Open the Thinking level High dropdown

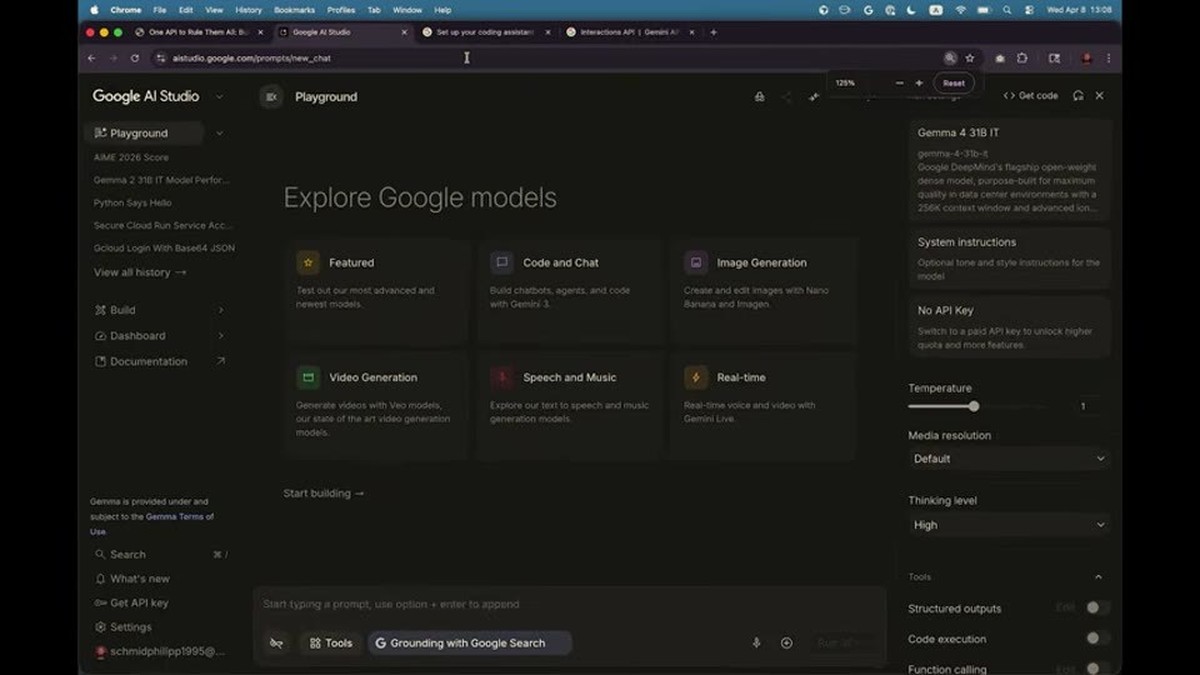point(1009,525)
